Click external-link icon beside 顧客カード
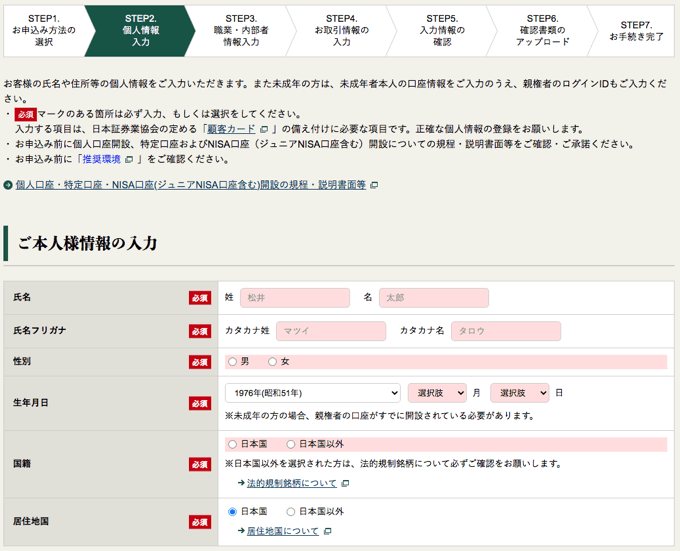680x551 pixels. (264, 130)
